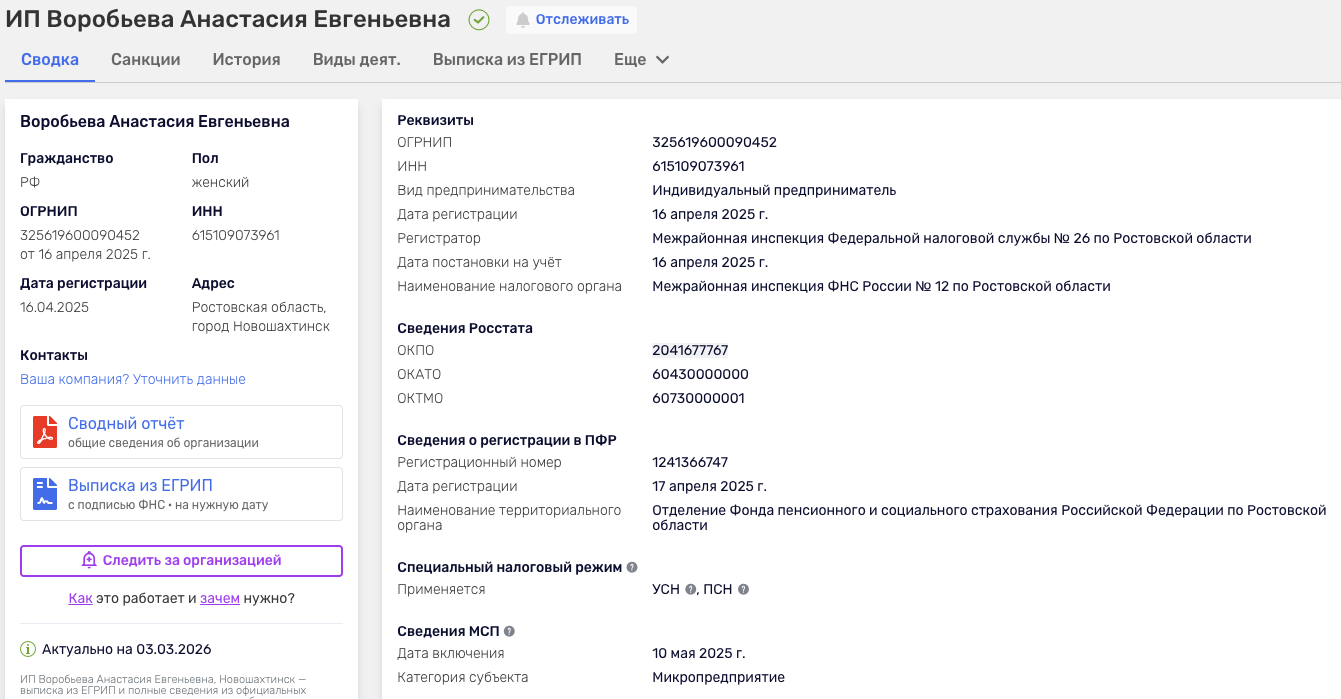The image size is (1341, 699).
Task: Click the info icon beside ПСН
Action: tap(742, 589)
